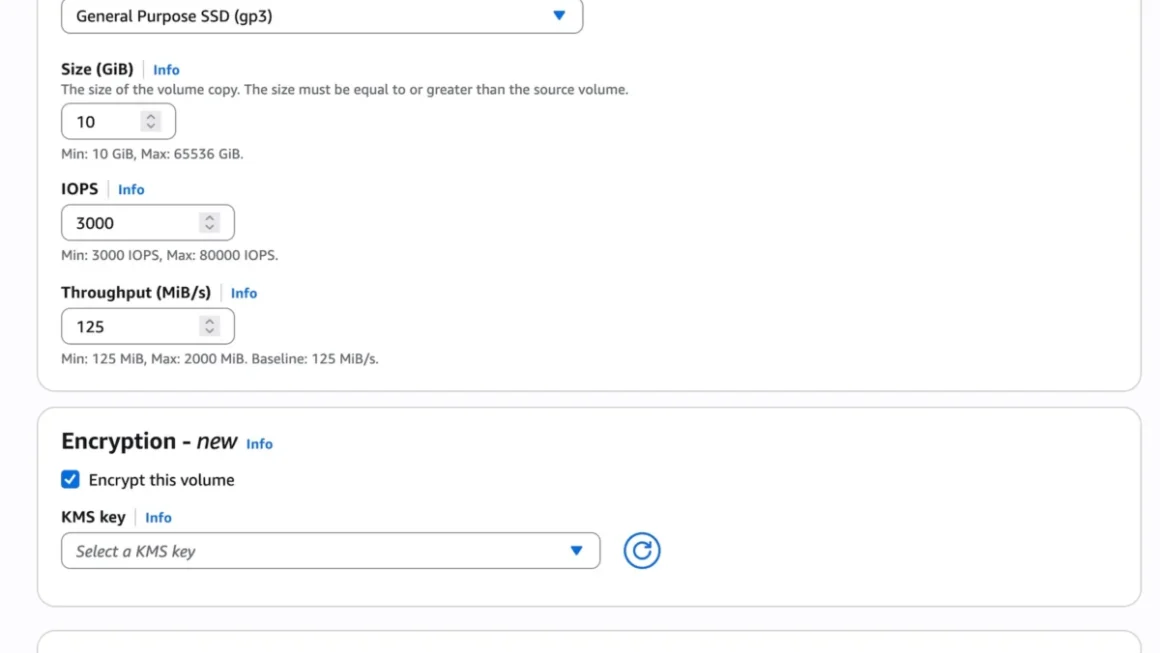Click the Size (GiB) field stepper arrows
The image size is (1160, 653).
point(151,121)
